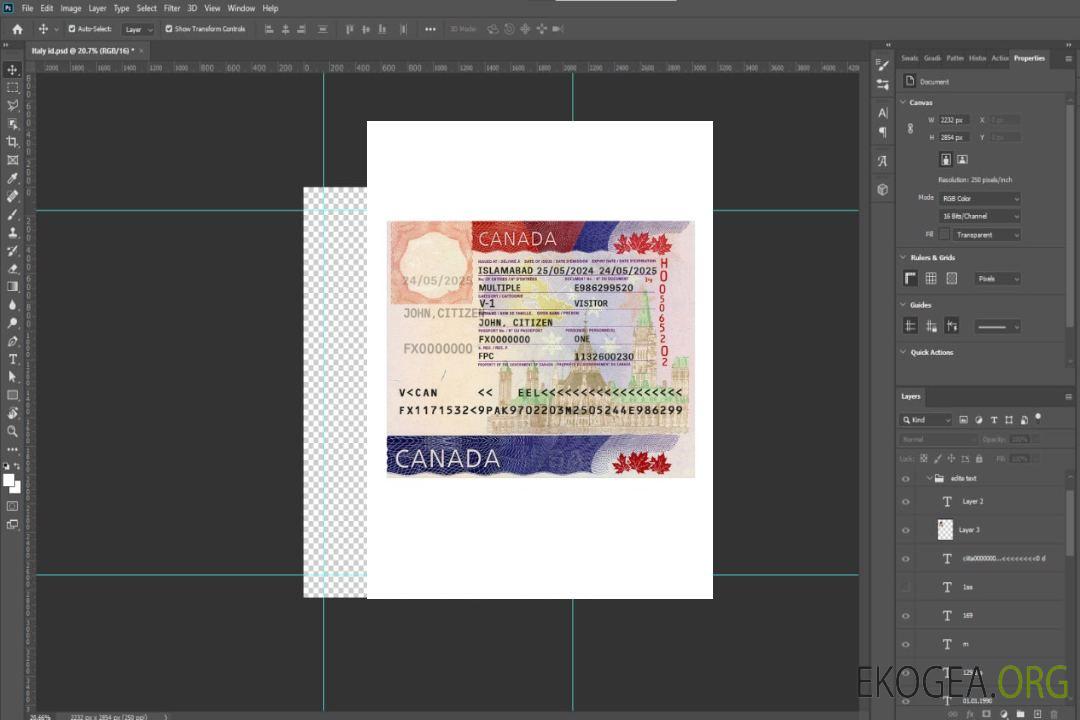Open the Glyphs panel icon
Image resolution: width=1080 pixels, height=720 pixels.
pos(883,161)
